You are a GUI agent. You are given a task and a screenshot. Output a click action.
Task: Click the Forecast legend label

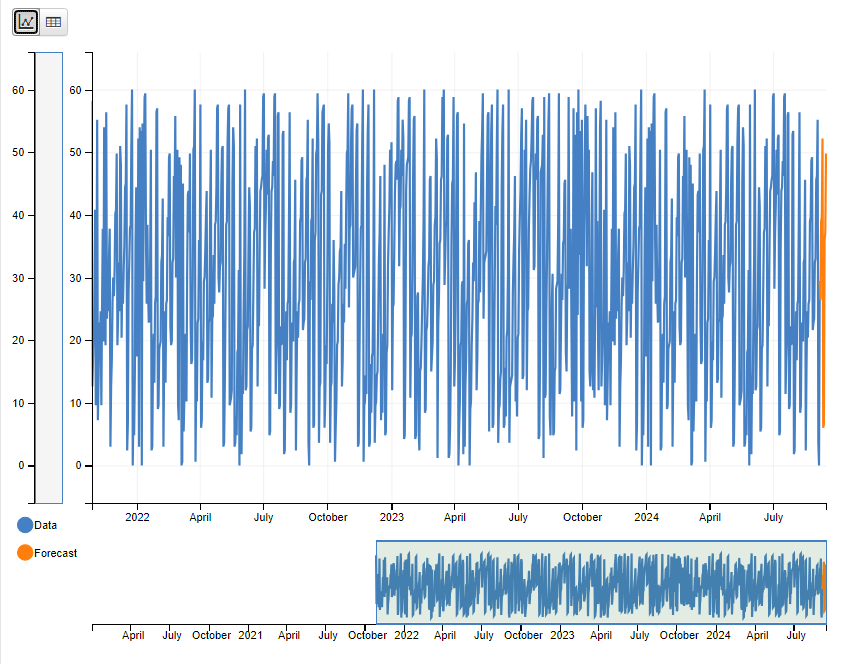pos(56,553)
